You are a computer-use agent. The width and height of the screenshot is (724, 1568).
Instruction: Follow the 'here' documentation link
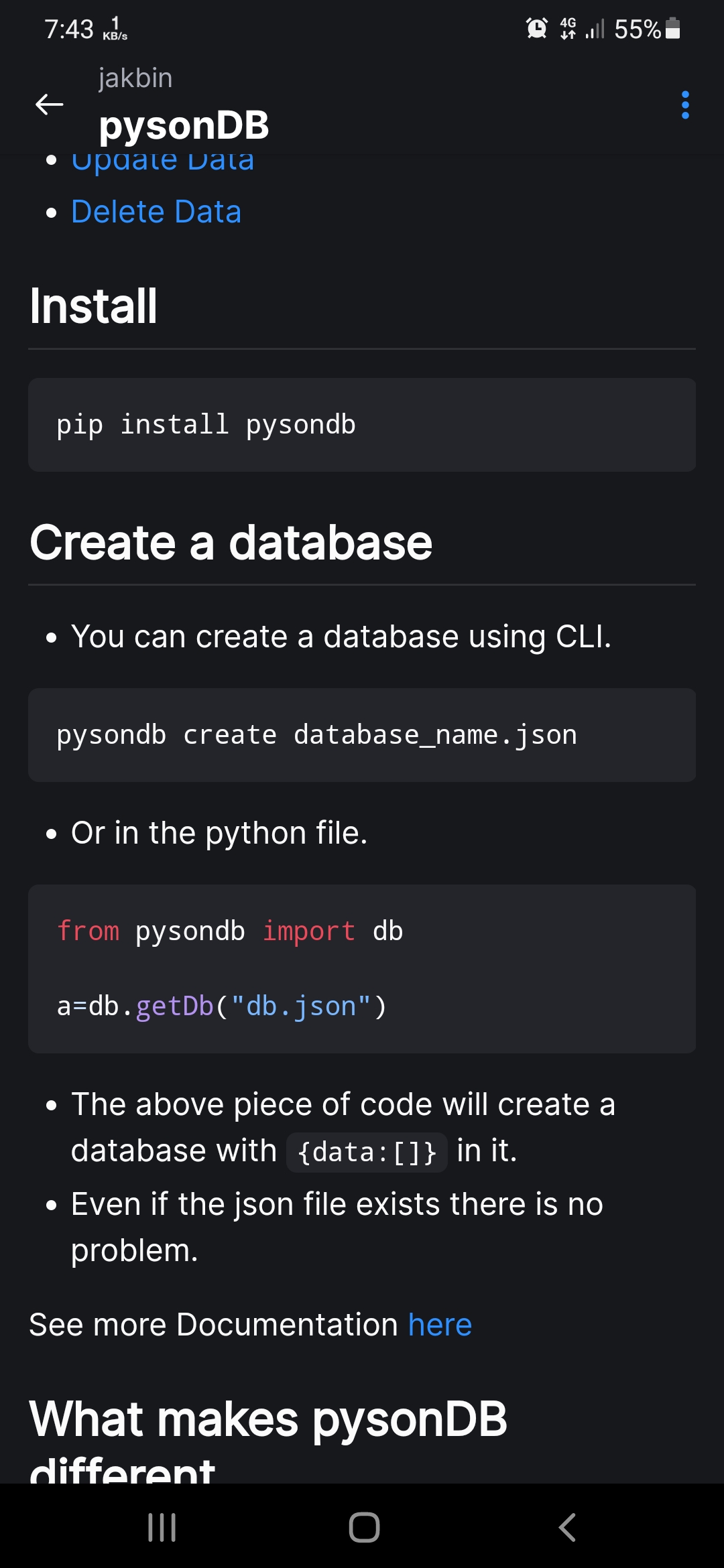click(x=440, y=1325)
